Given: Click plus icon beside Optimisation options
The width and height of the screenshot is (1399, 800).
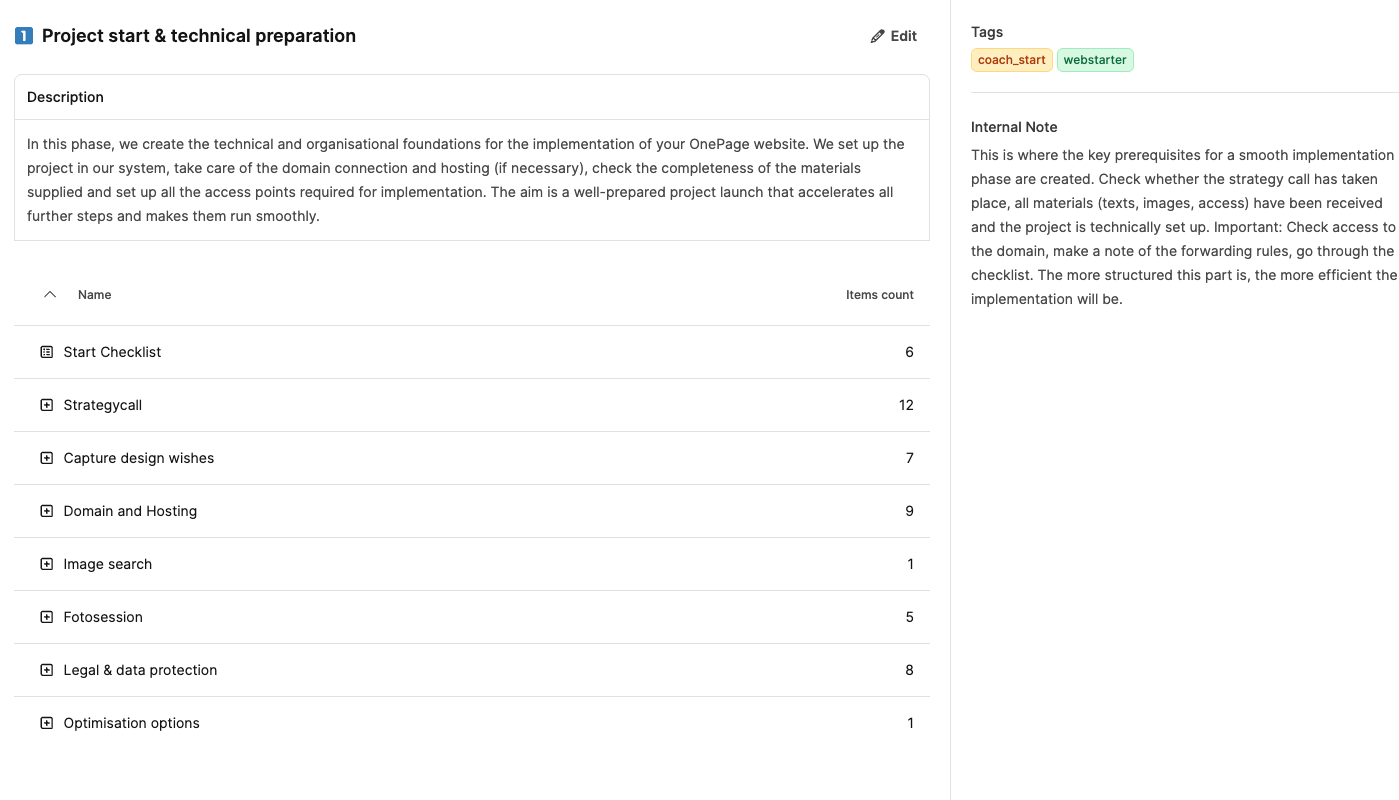Looking at the screenshot, I should (x=46, y=723).
